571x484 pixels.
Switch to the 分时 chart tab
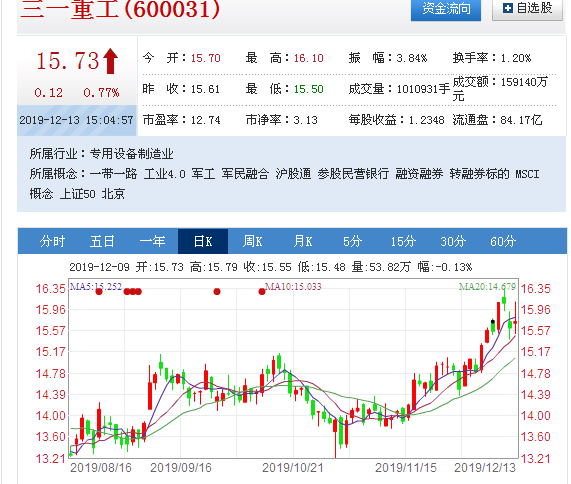tap(52, 241)
